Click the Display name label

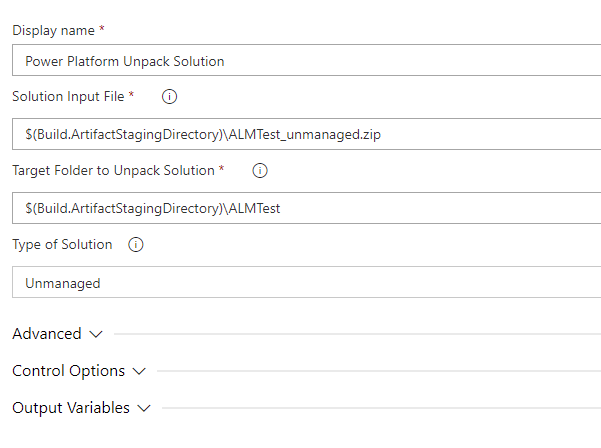pos(53,30)
